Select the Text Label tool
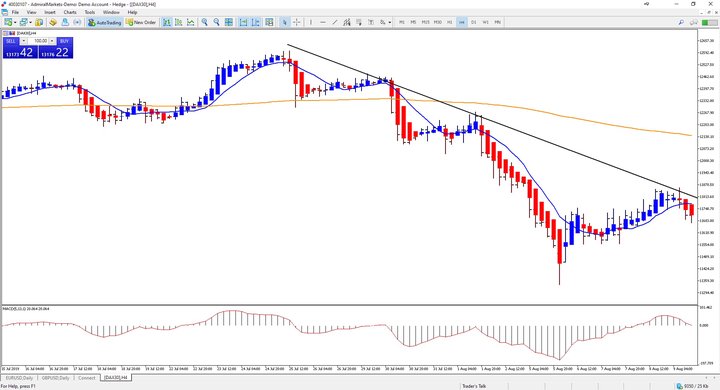Image resolution: width=720 pixels, height=390 pixels. (x=371, y=22)
